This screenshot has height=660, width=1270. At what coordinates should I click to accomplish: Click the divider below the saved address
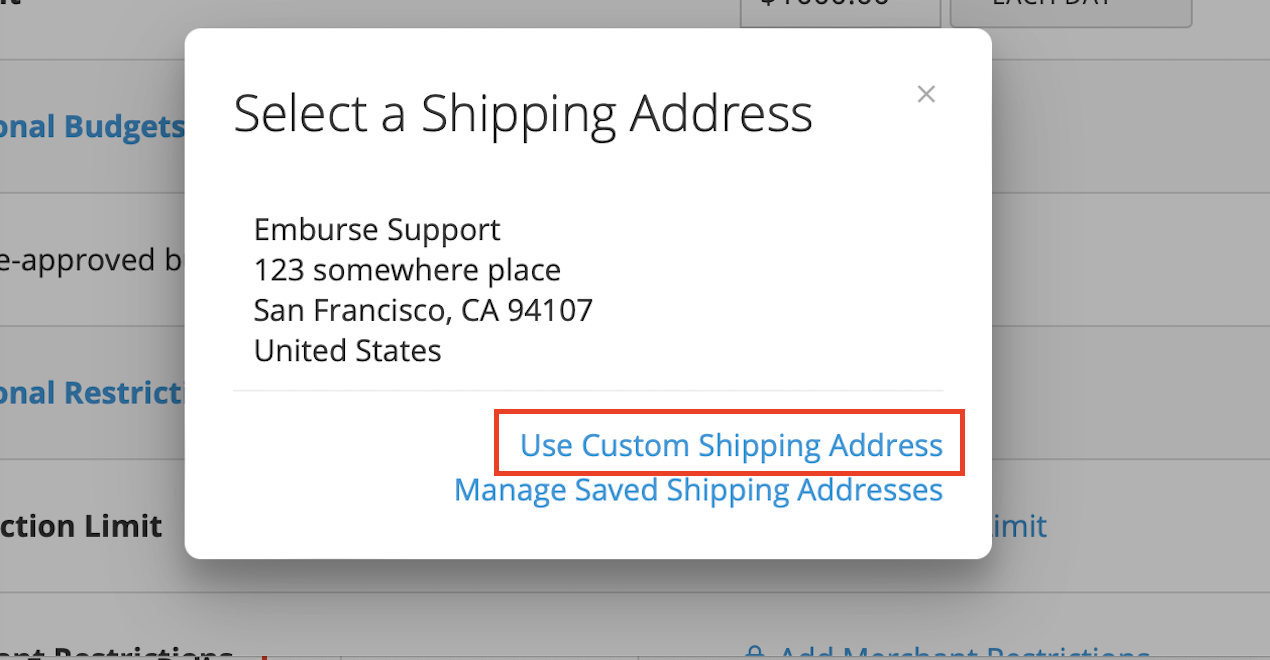(588, 390)
